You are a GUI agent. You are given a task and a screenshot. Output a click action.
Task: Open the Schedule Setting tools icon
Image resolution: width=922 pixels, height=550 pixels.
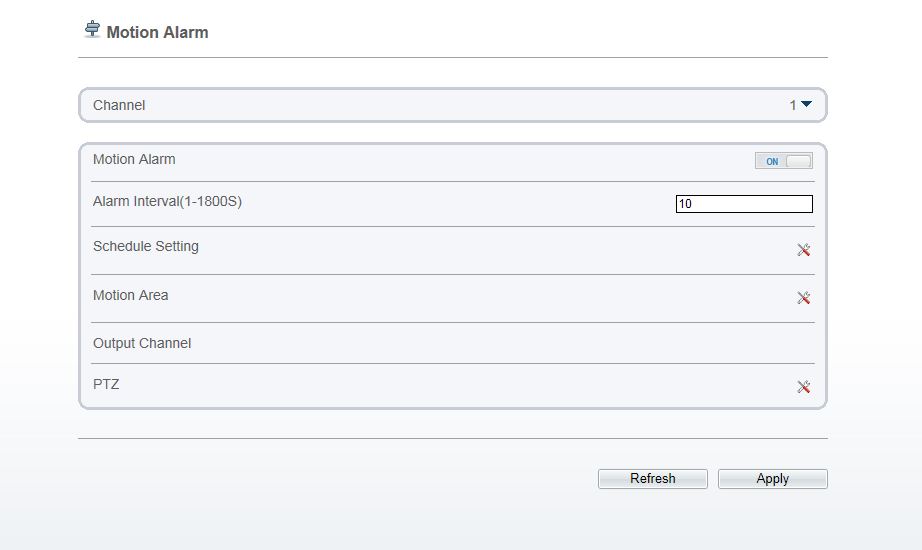coord(803,250)
